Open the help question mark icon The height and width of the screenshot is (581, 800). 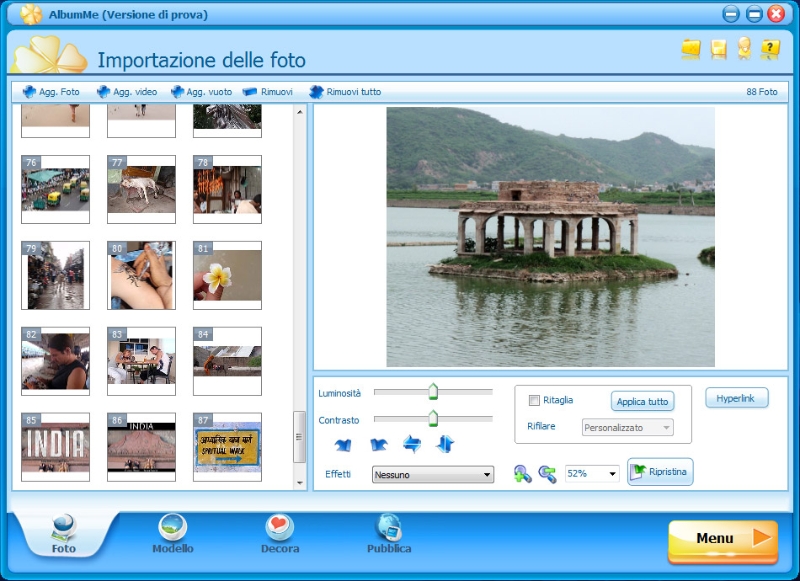(x=770, y=49)
